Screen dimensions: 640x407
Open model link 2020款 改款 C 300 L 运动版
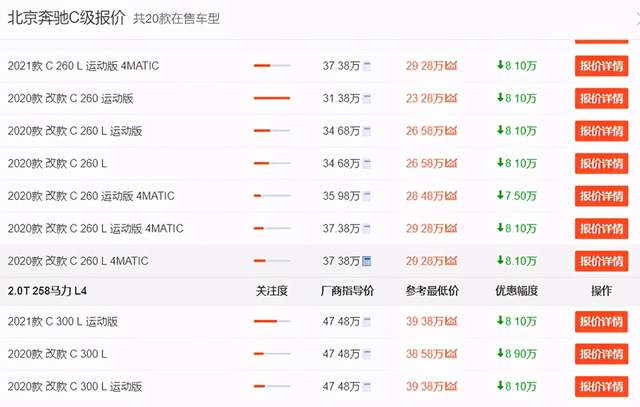[75, 387]
